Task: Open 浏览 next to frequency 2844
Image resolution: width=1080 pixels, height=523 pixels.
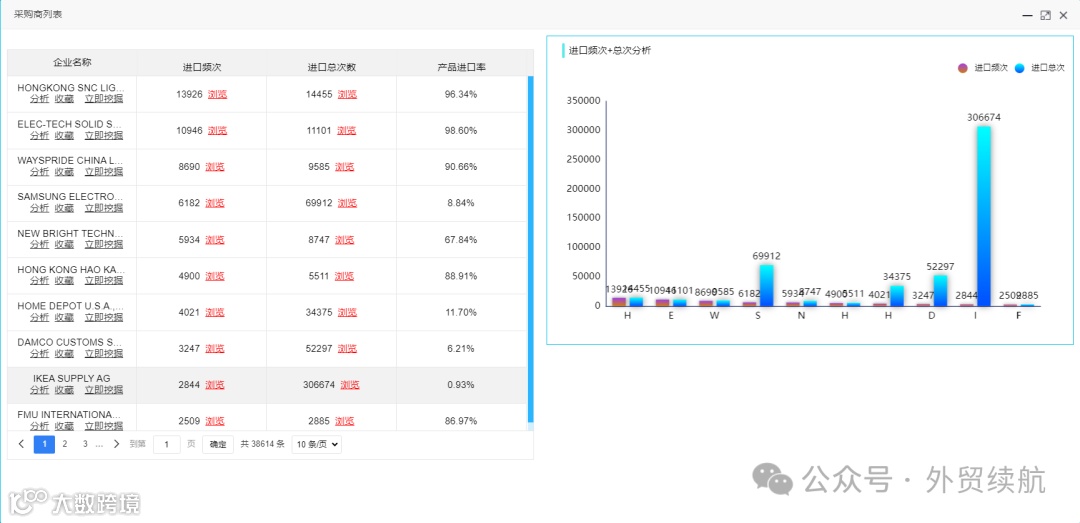Action: pos(215,385)
